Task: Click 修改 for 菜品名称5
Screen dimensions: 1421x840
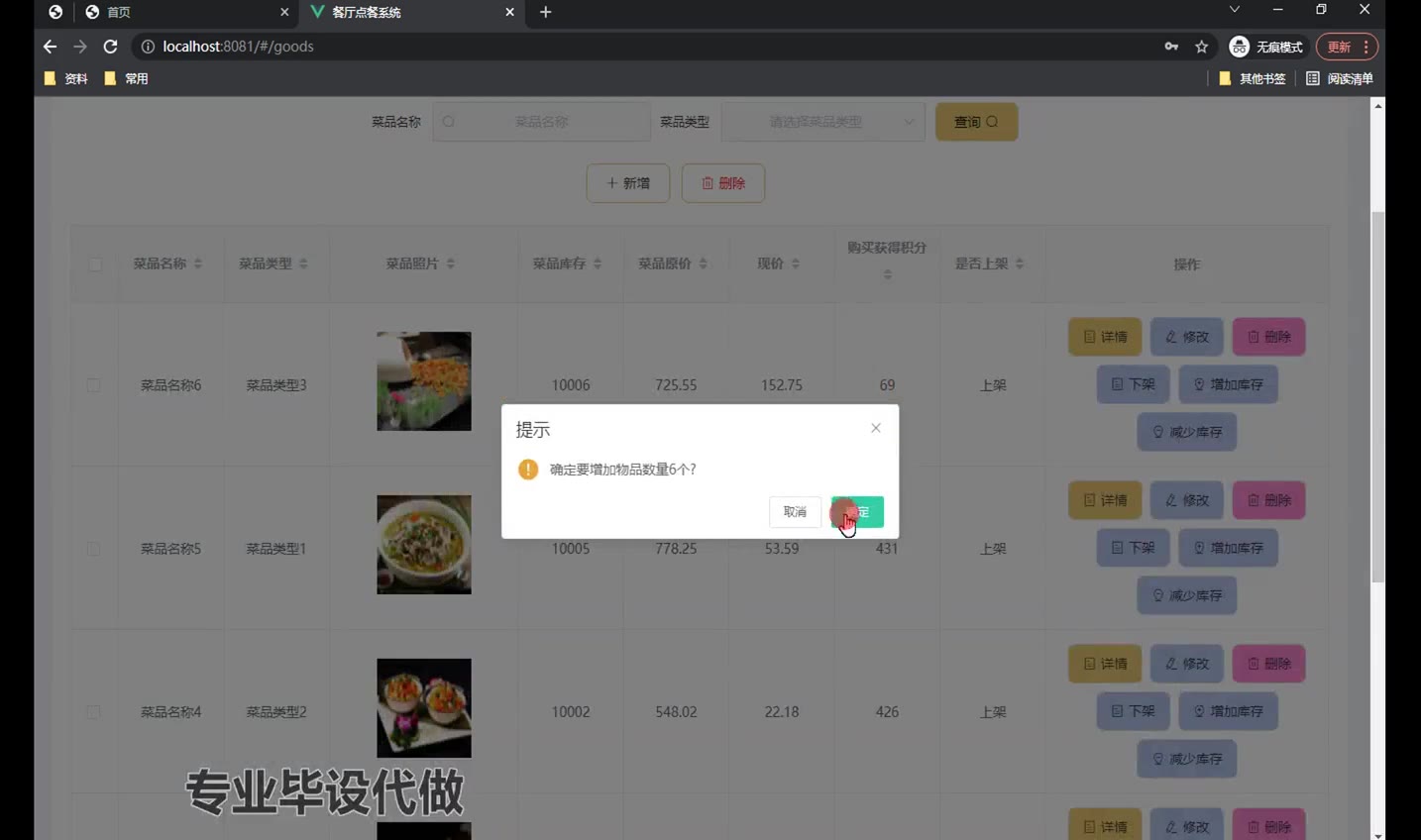Action: 1187,500
